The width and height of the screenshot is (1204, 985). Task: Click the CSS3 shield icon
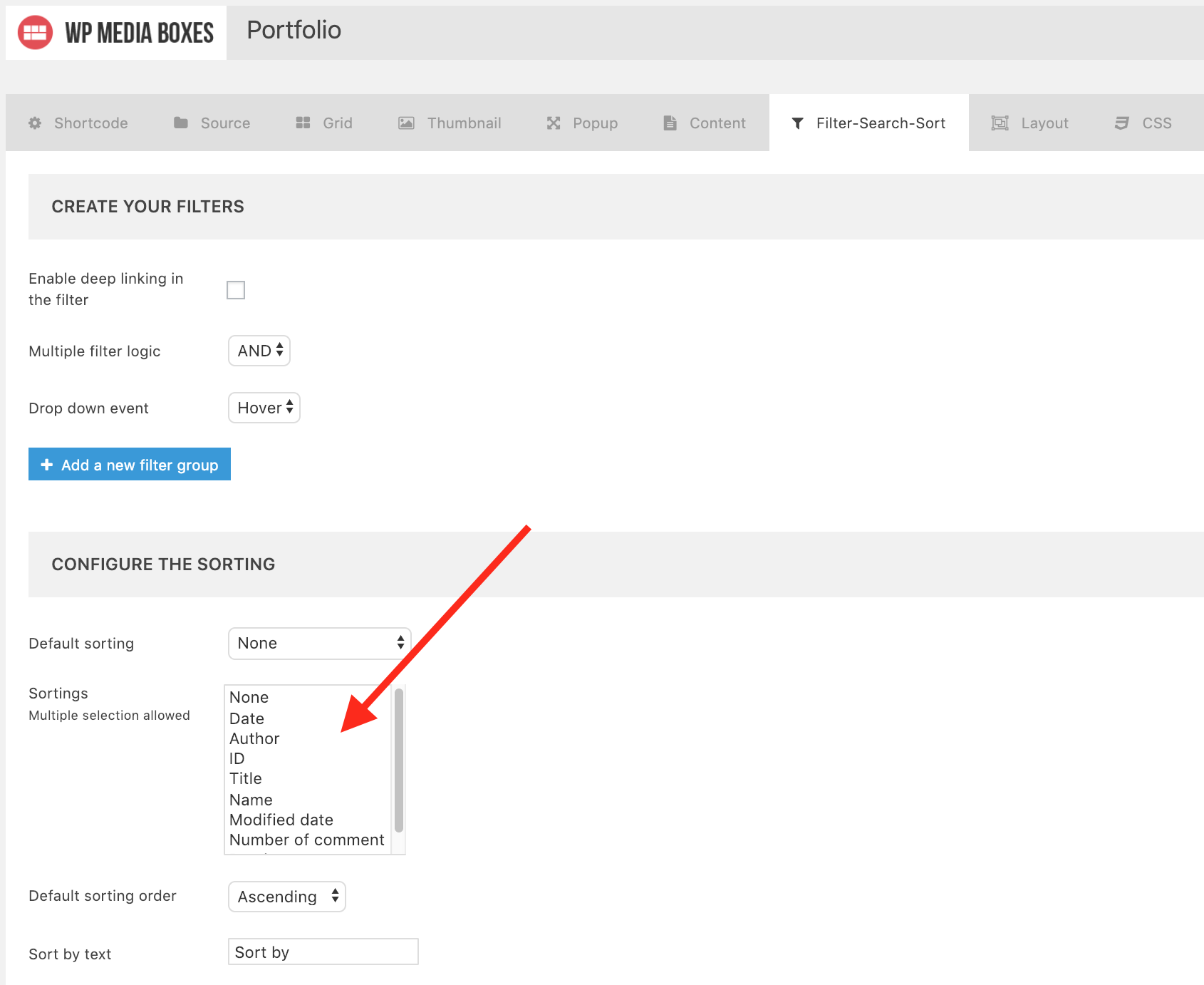(x=1122, y=123)
